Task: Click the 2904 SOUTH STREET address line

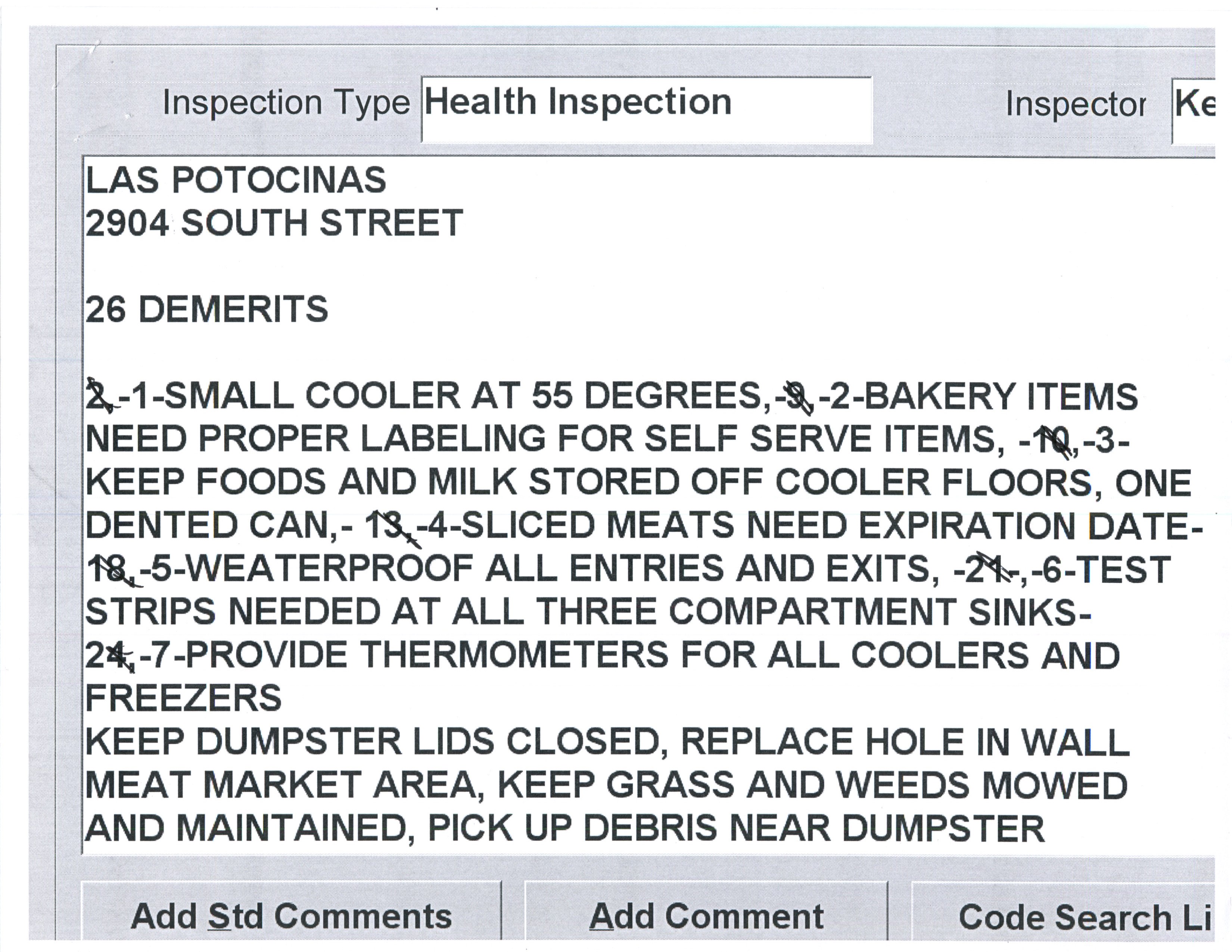Action: point(274,223)
